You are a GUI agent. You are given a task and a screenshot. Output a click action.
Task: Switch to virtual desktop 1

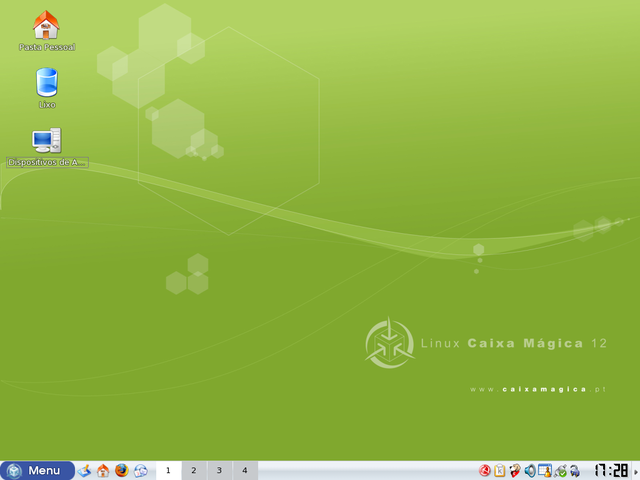tap(168, 471)
